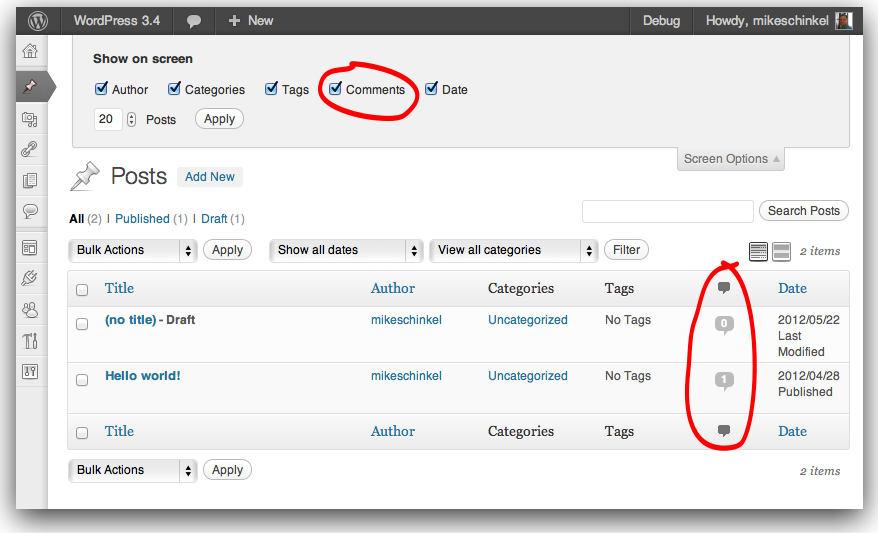Viewport: 878px width, 533px height.
Task: Open the Plugins plug sidebar icon
Action: 30,278
